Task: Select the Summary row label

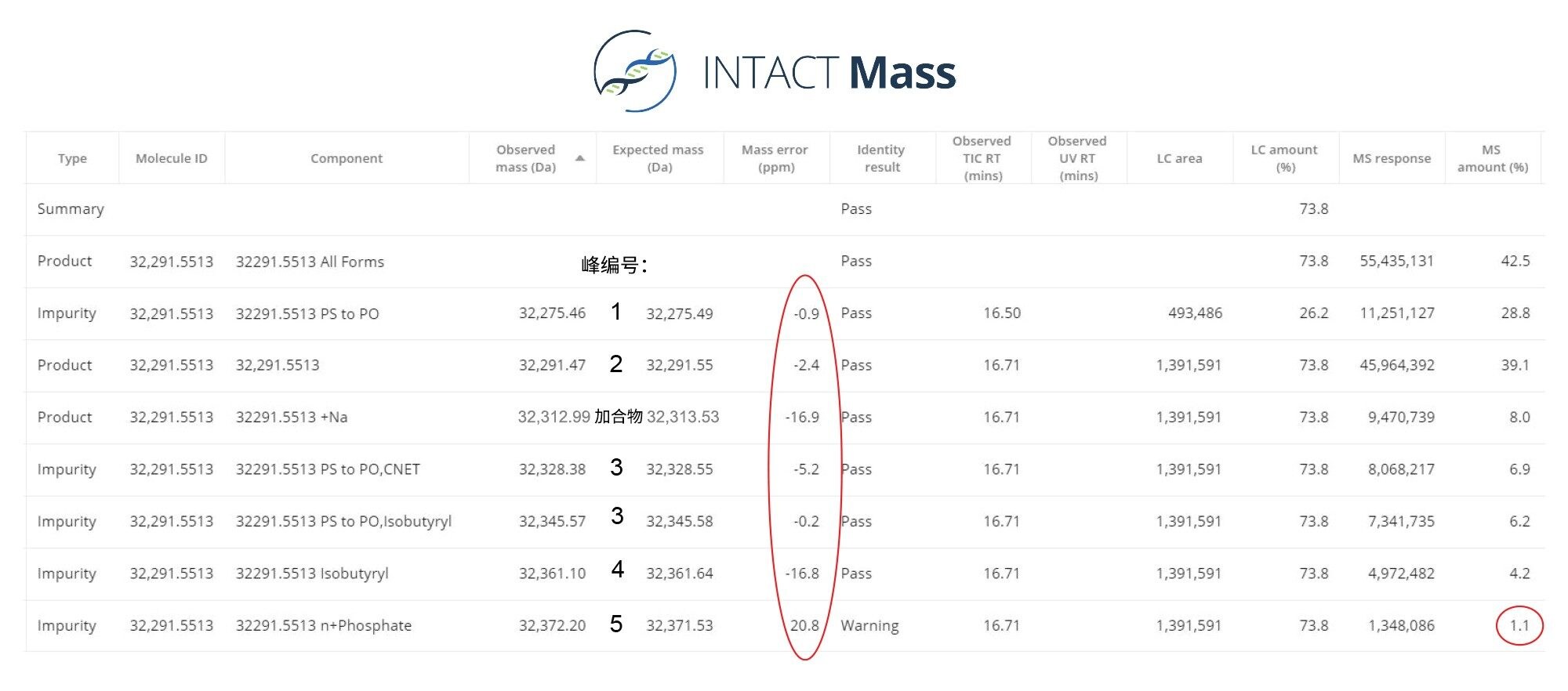Action: coord(71,209)
